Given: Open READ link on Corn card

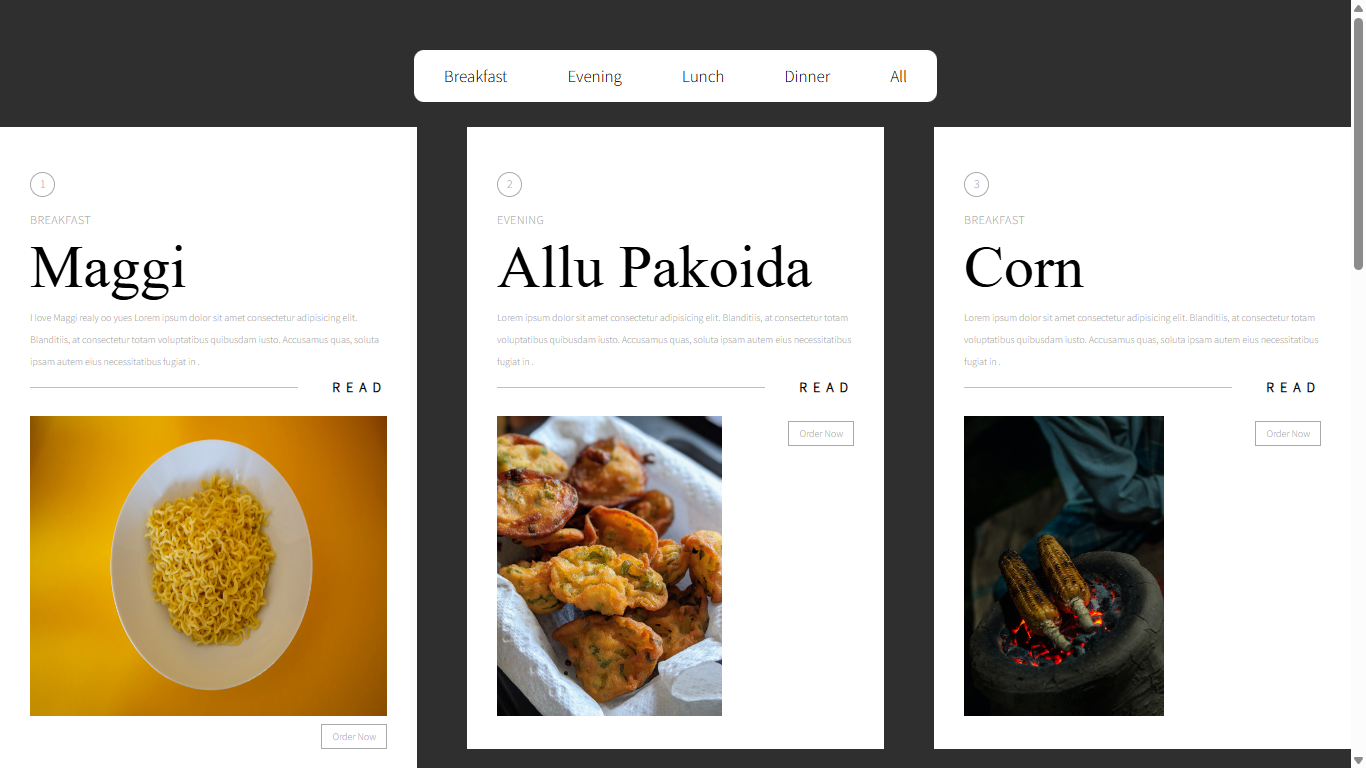Looking at the screenshot, I should coord(1292,387).
